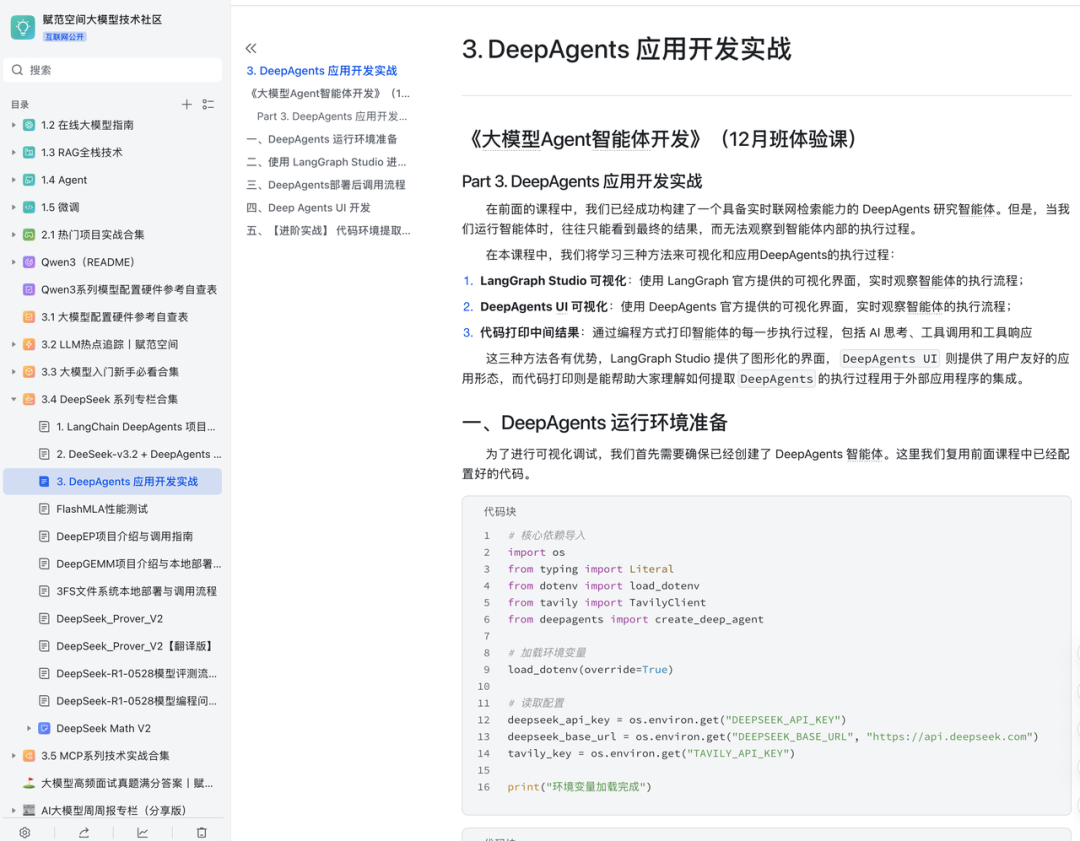Viewport: 1080px width, 841px height.
Task: Expand the DeepSeek Math V2 node
Action: tap(29, 728)
